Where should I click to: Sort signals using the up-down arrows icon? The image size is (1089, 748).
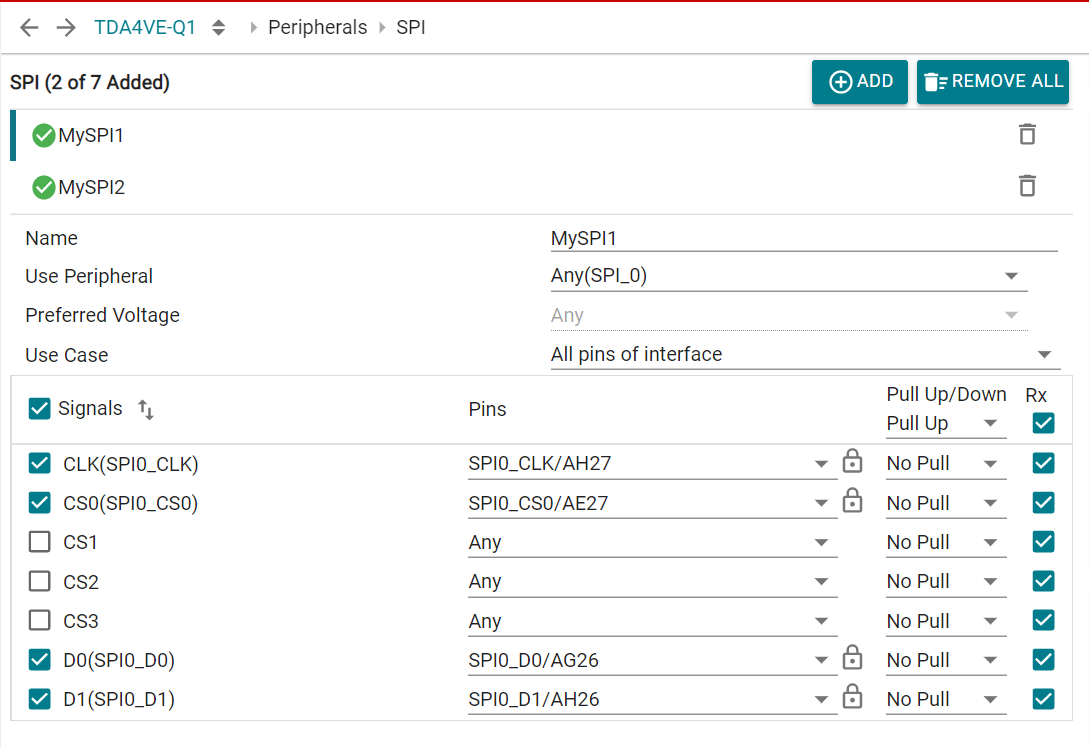click(146, 409)
